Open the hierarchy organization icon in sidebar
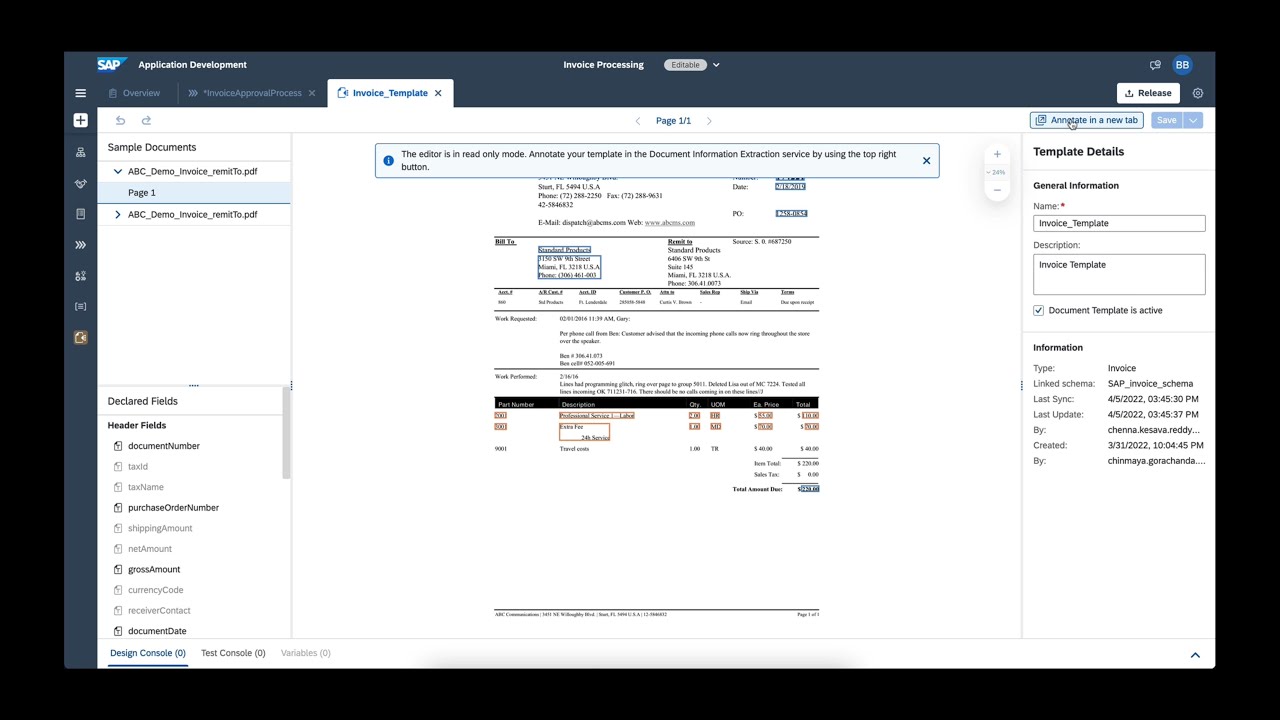Image resolution: width=1280 pixels, height=720 pixels. point(81,152)
